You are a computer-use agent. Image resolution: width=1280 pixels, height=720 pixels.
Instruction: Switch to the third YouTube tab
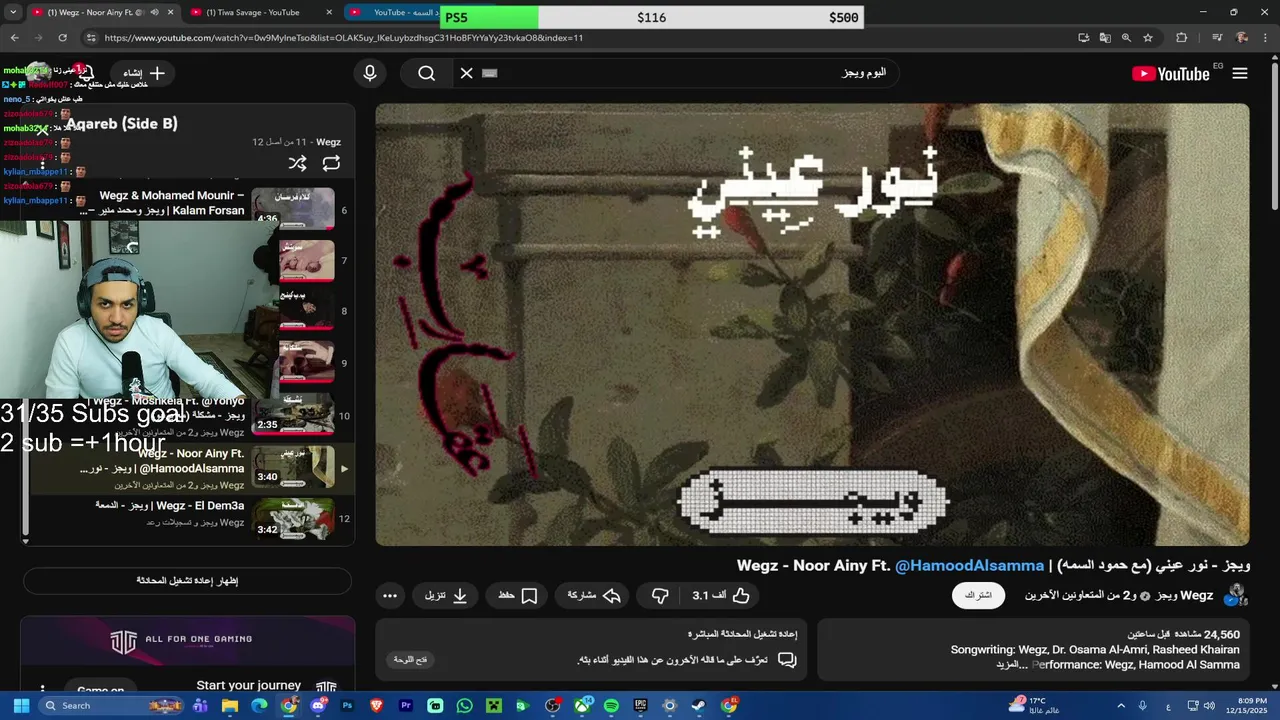(405, 13)
